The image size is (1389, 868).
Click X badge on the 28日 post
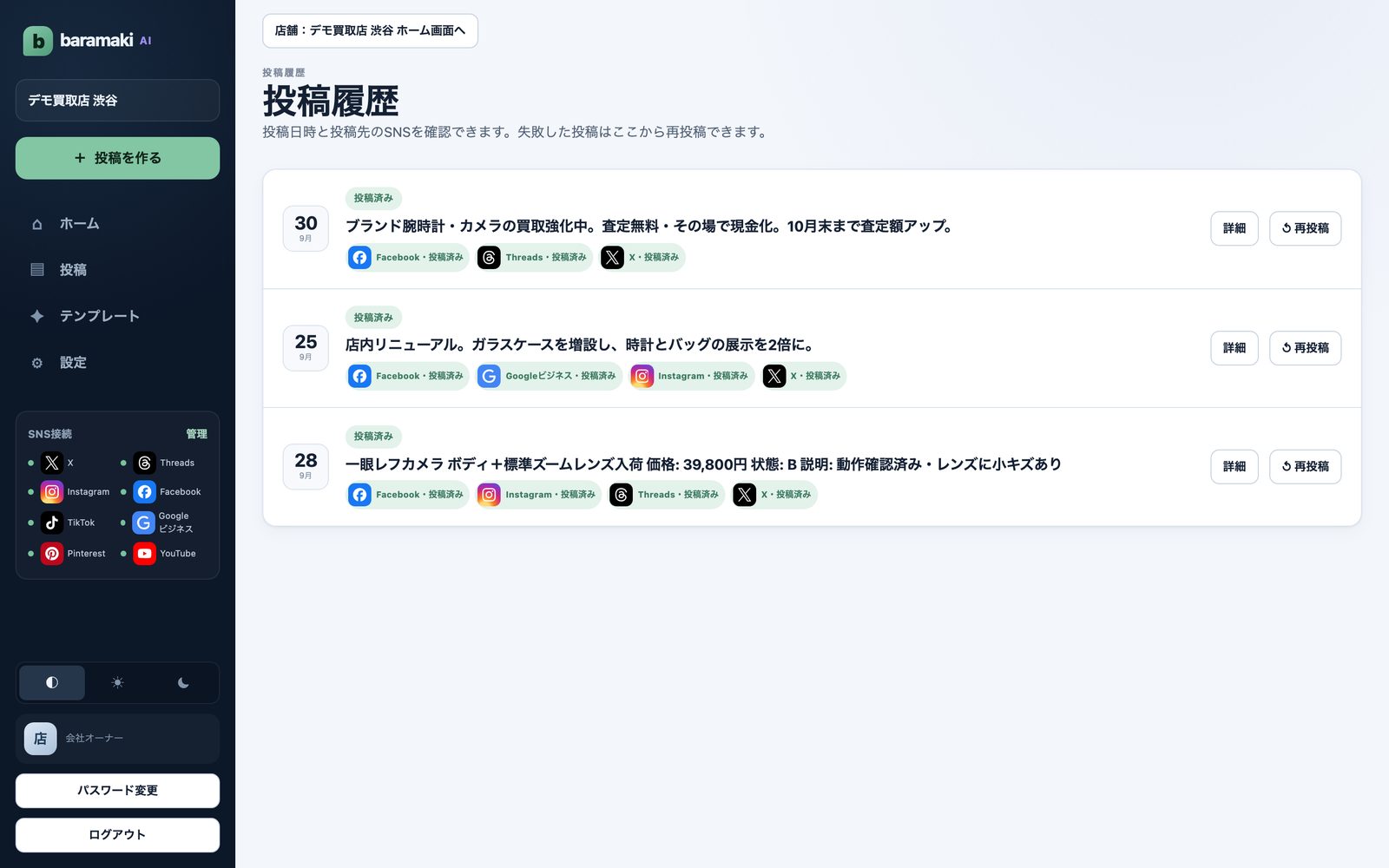(x=774, y=495)
